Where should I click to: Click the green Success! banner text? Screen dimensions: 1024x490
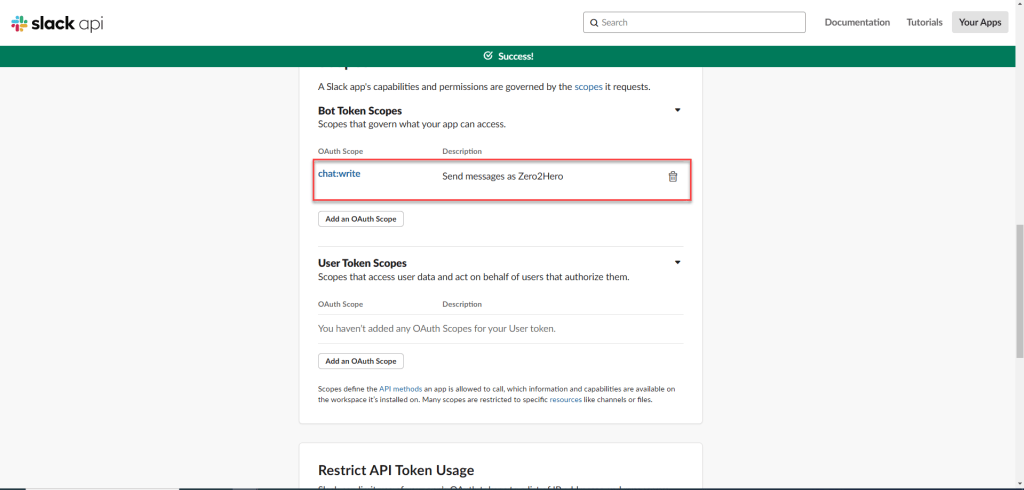pyautogui.click(x=515, y=56)
